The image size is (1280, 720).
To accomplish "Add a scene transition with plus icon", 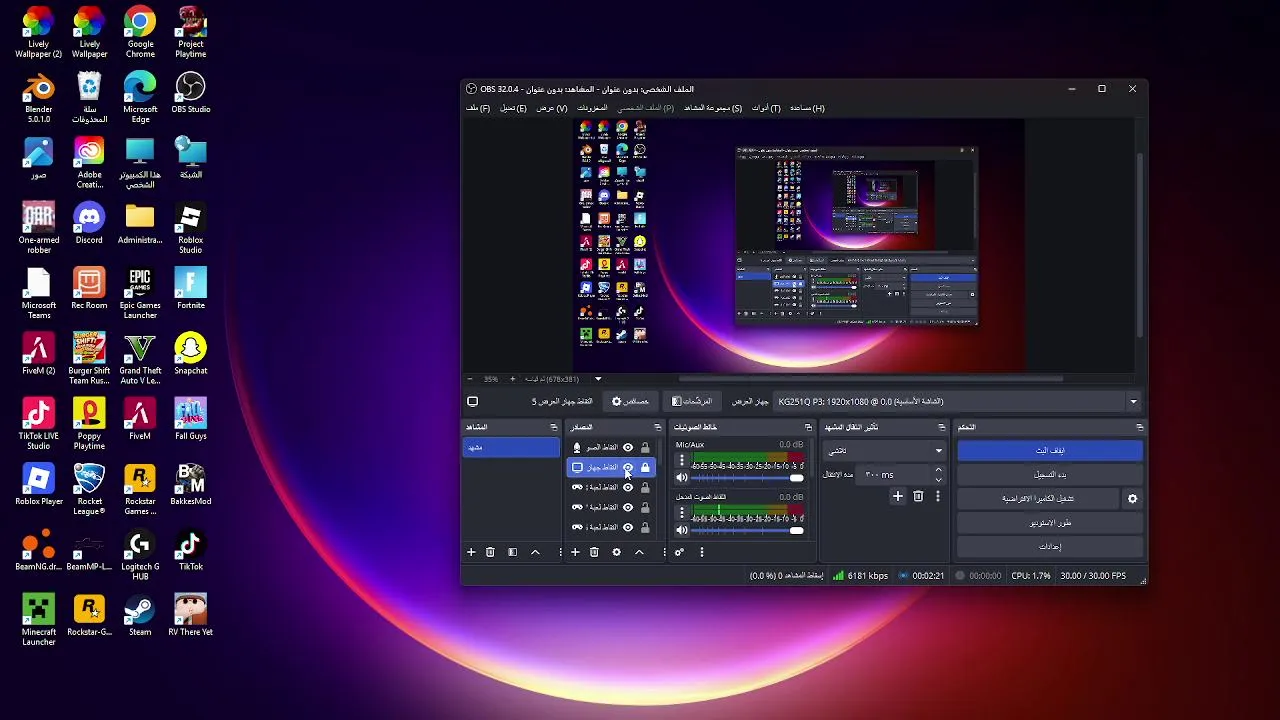I will (898, 496).
